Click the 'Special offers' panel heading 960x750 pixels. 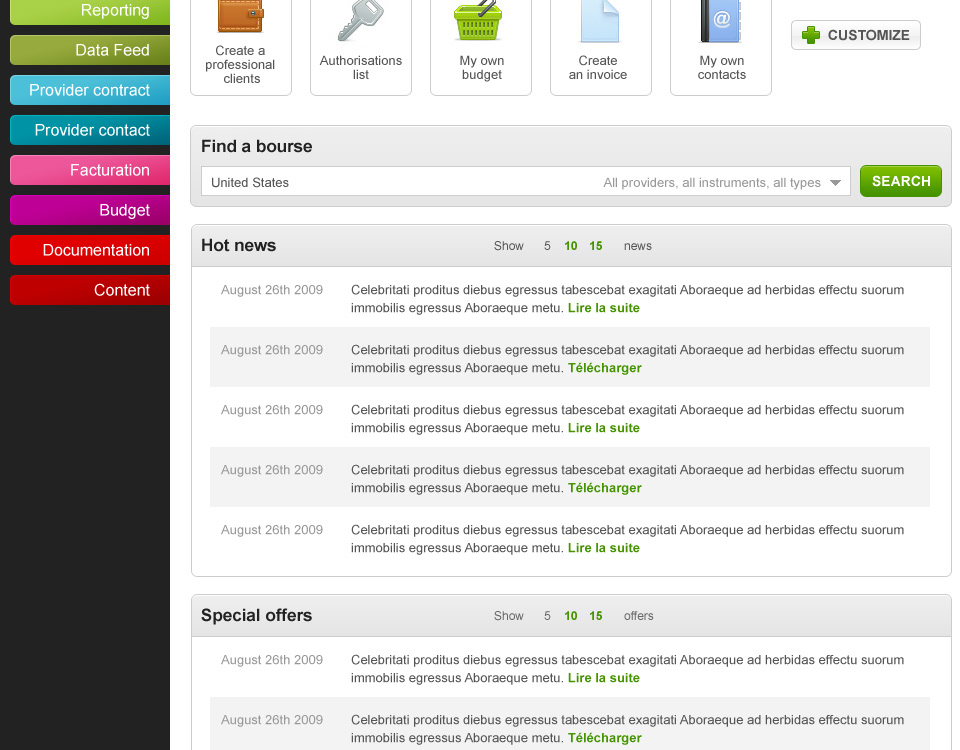[x=257, y=615]
